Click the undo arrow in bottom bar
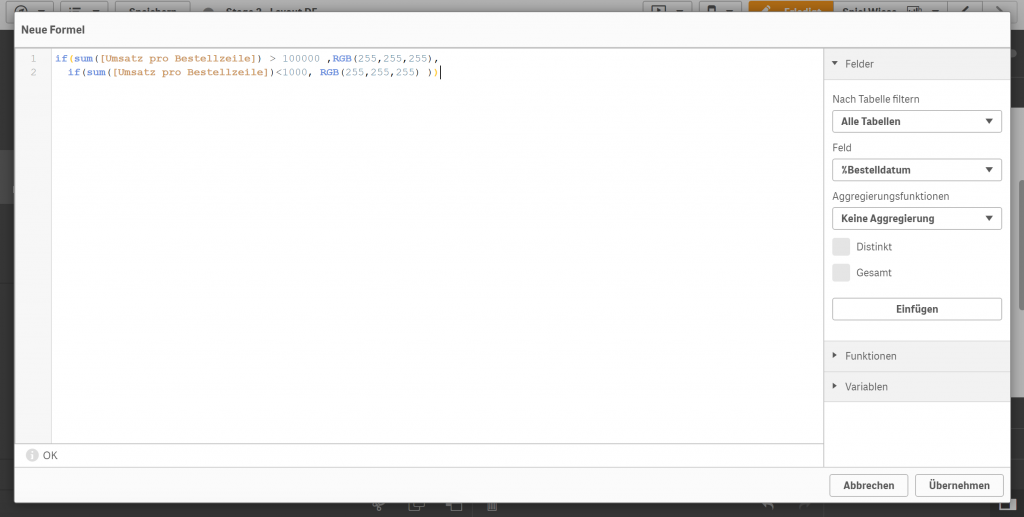This screenshot has width=1024, height=517. (x=767, y=507)
